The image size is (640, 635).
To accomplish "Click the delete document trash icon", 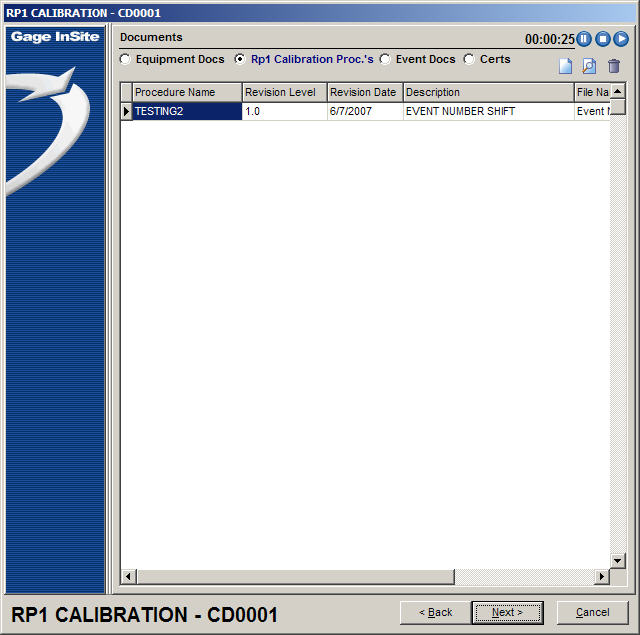I will (x=614, y=66).
